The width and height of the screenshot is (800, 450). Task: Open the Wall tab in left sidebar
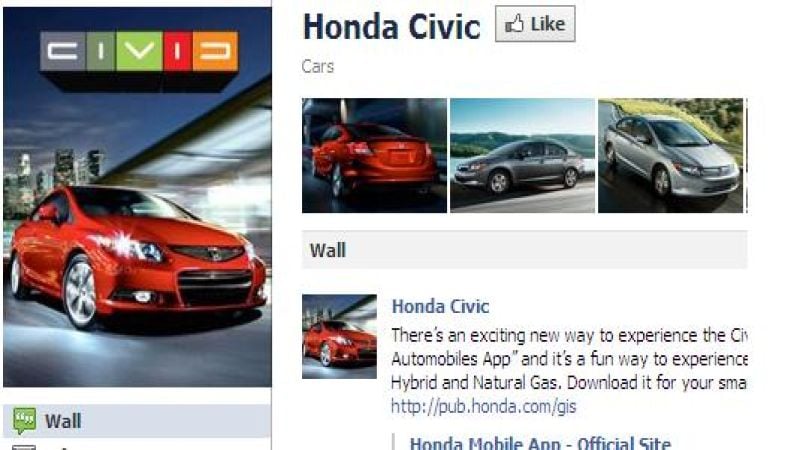click(137, 421)
